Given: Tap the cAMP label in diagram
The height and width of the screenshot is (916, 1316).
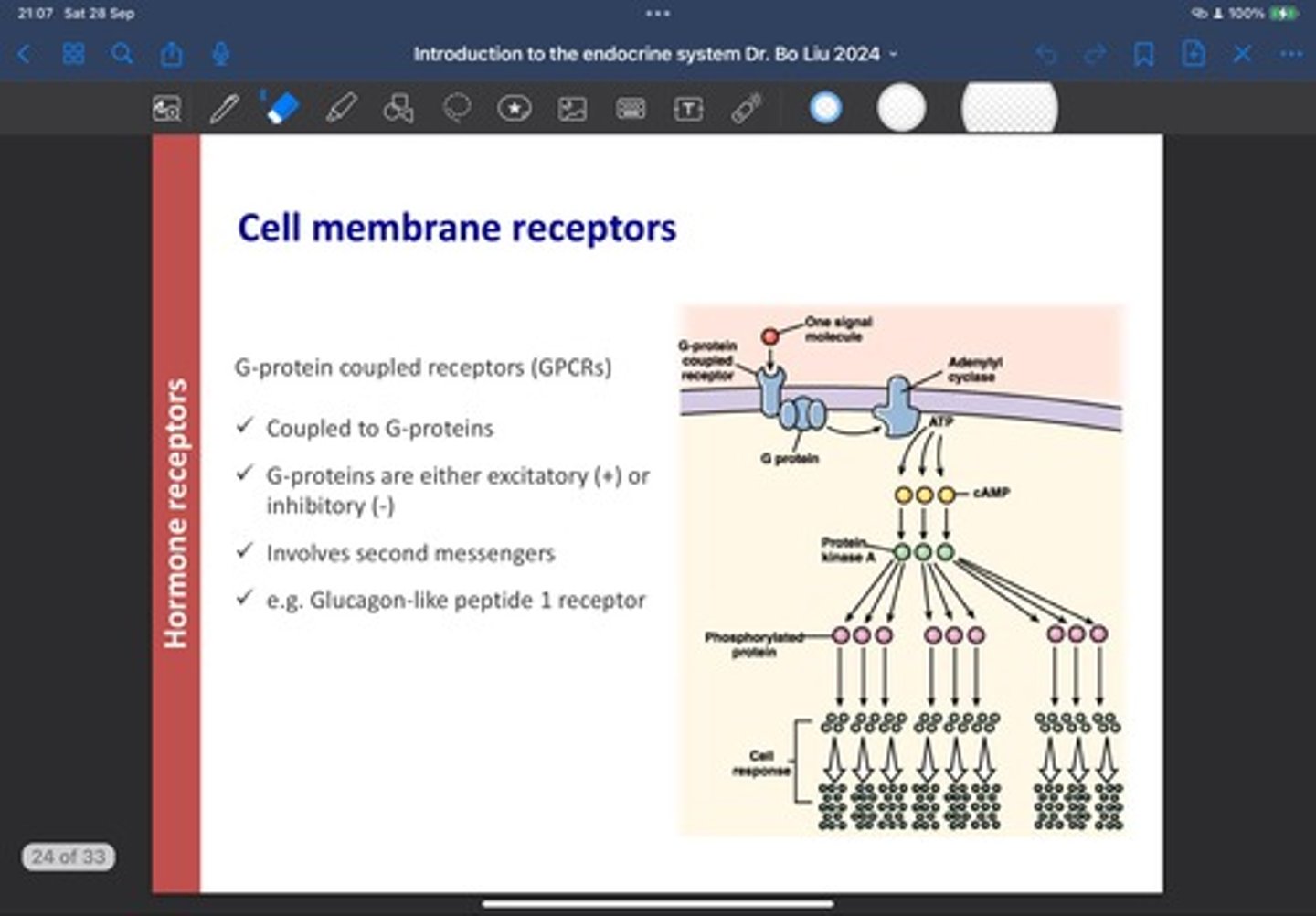Looking at the screenshot, I should pos(992,493).
